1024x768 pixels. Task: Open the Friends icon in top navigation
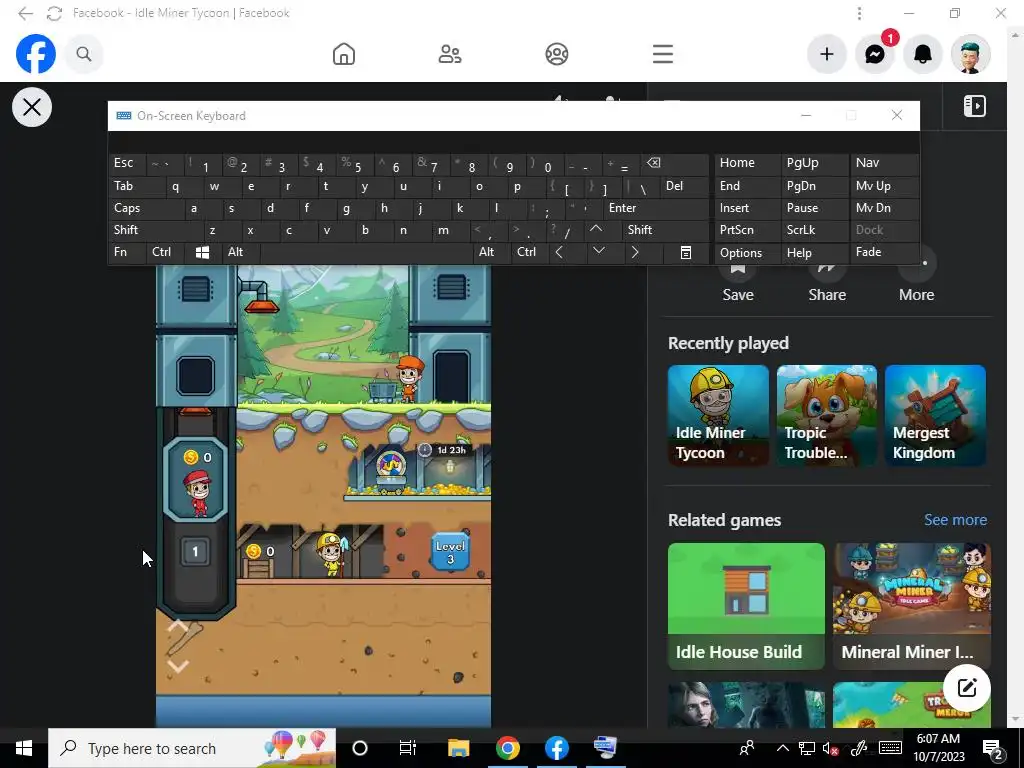[450, 54]
